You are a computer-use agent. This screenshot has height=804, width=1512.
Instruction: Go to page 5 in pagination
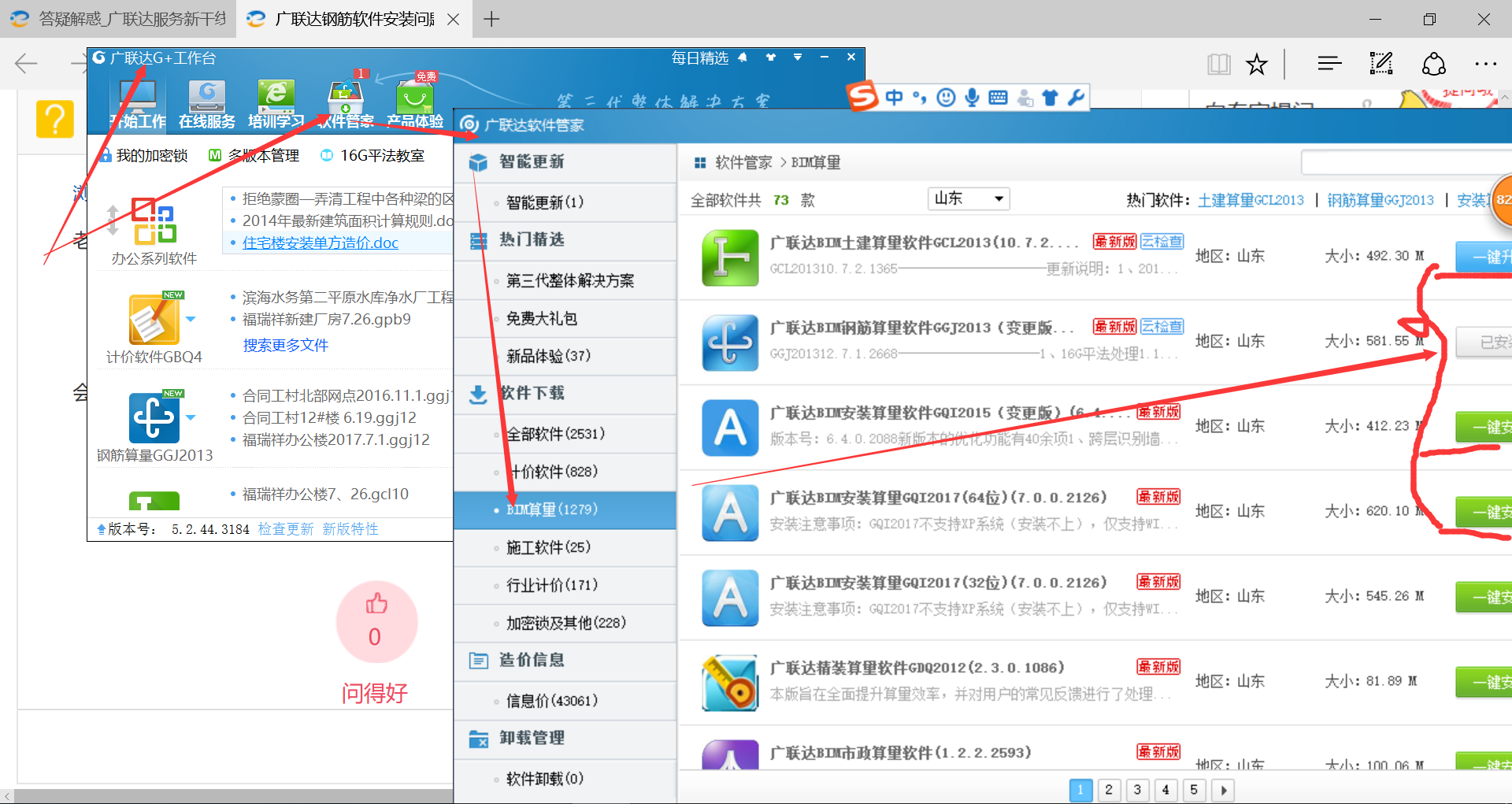1194,790
